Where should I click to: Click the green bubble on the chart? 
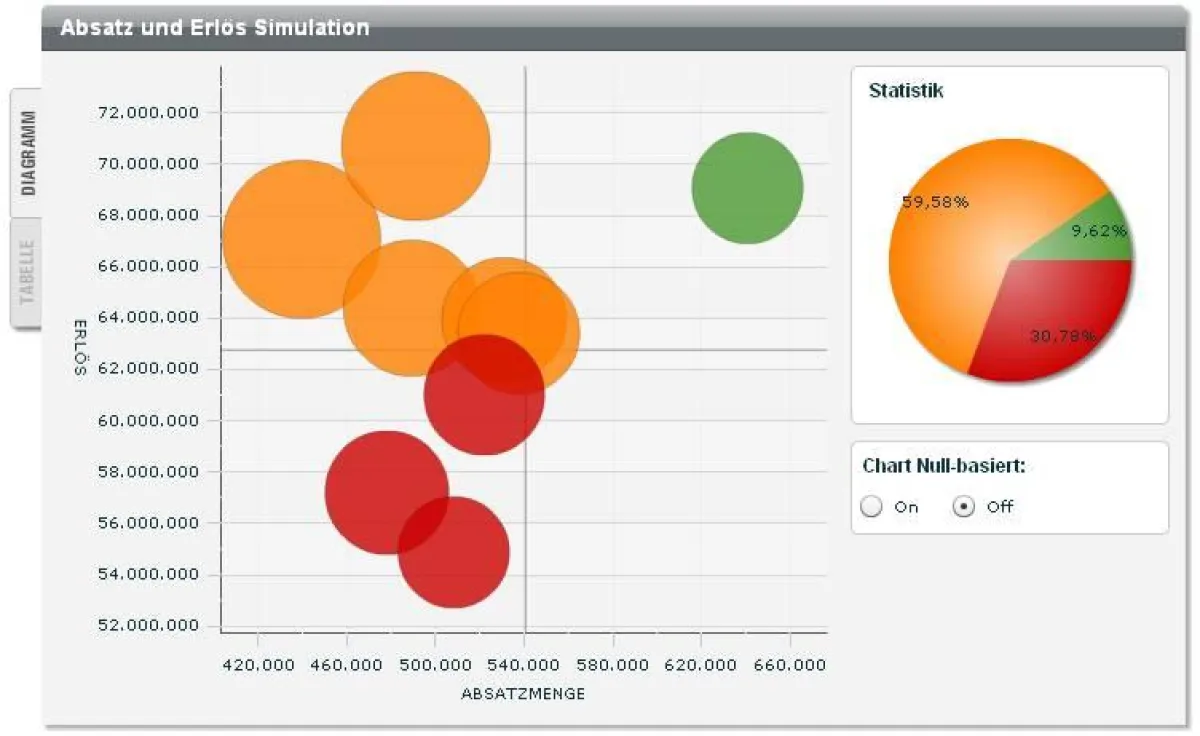[748, 186]
